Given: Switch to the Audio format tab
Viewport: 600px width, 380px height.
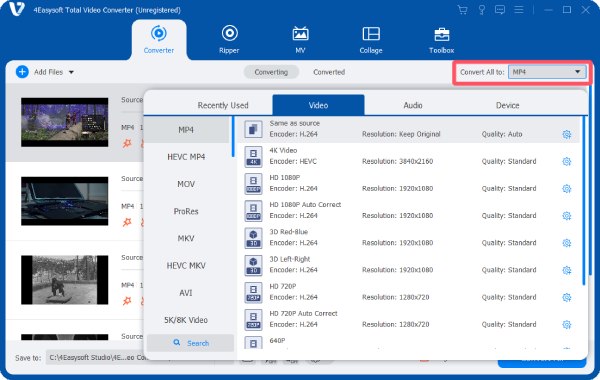Looking at the screenshot, I should click(x=413, y=105).
